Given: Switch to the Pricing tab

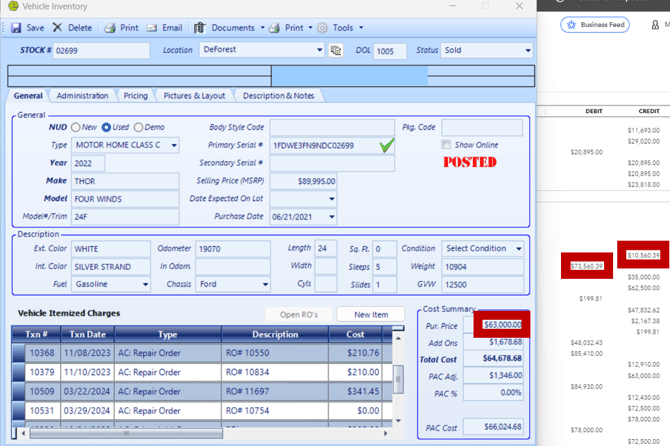Looking at the screenshot, I should 135,96.
